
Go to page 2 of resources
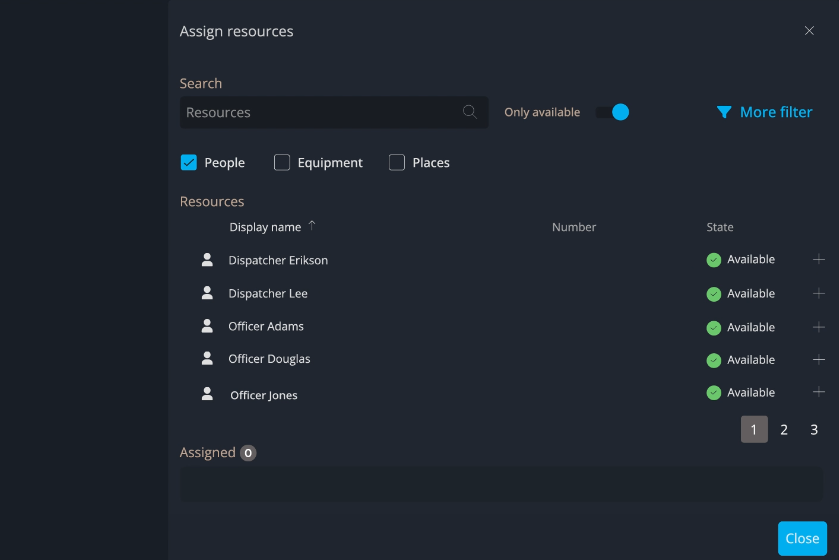click(x=784, y=430)
